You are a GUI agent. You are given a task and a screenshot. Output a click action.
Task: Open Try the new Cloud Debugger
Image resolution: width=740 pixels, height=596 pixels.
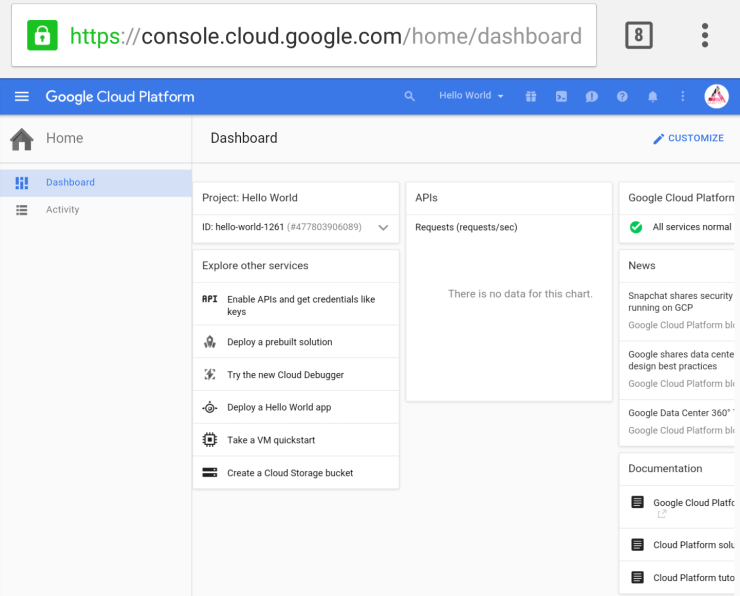coord(285,375)
